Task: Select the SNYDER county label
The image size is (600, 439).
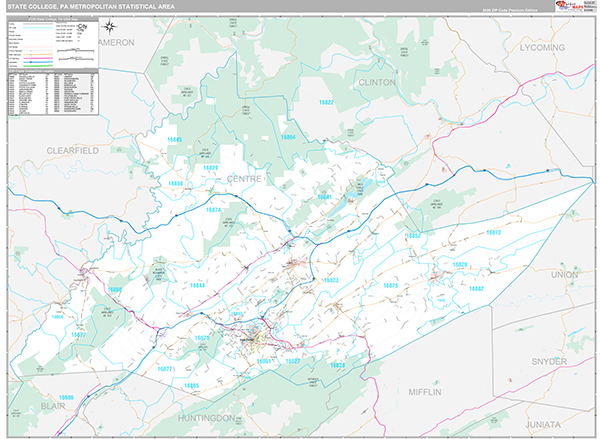Action: click(548, 360)
